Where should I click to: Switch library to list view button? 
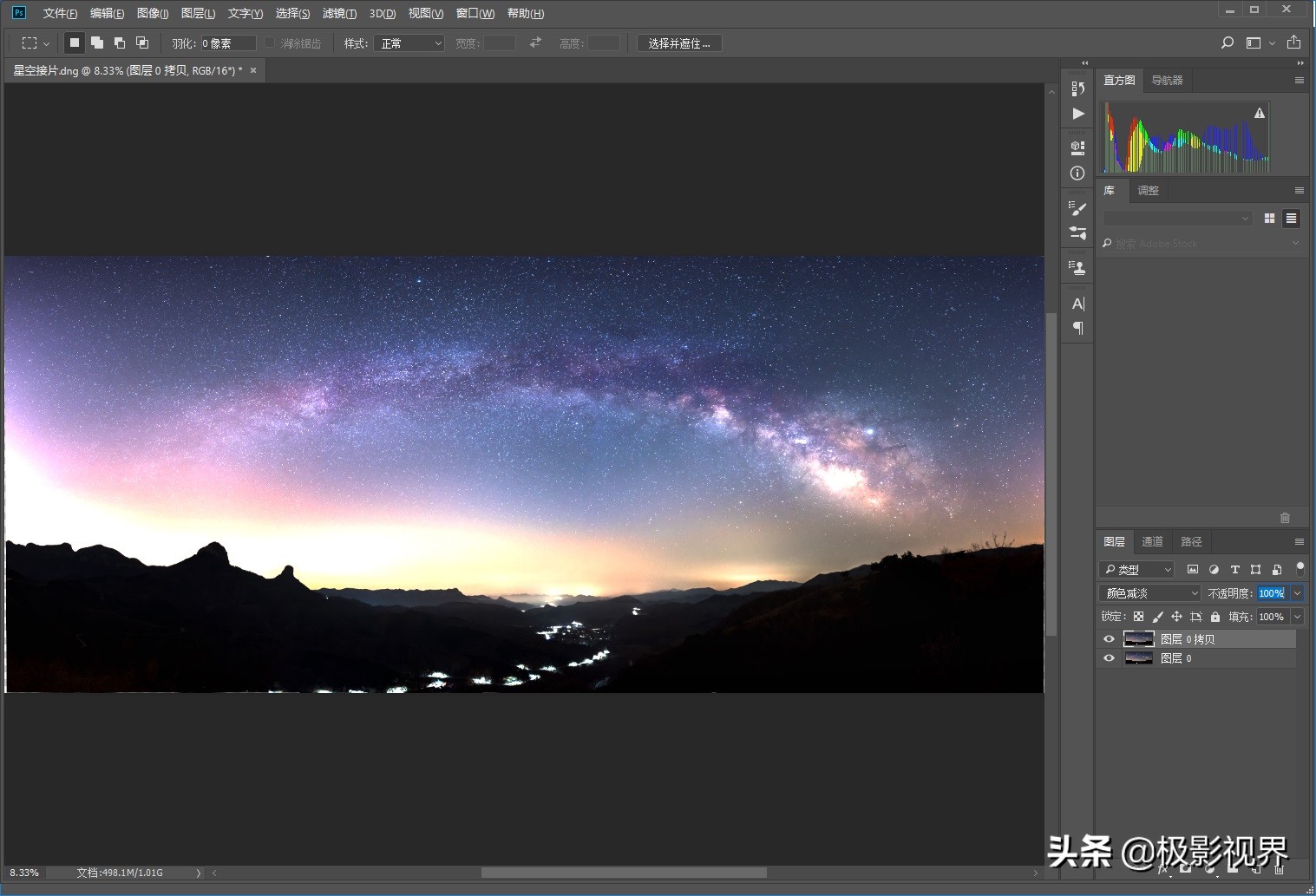click(x=1291, y=219)
